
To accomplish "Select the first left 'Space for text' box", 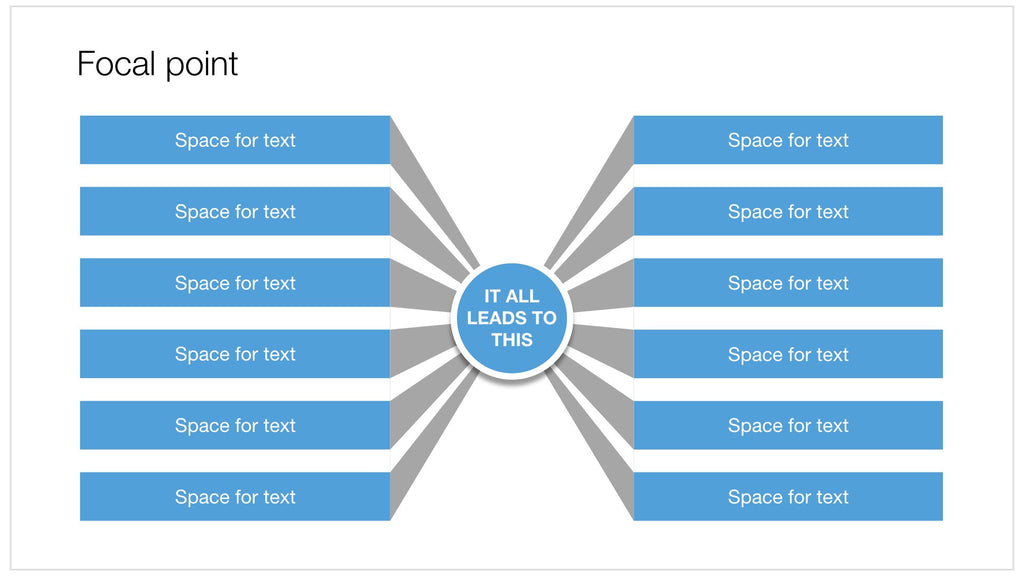I will (x=235, y=140).
